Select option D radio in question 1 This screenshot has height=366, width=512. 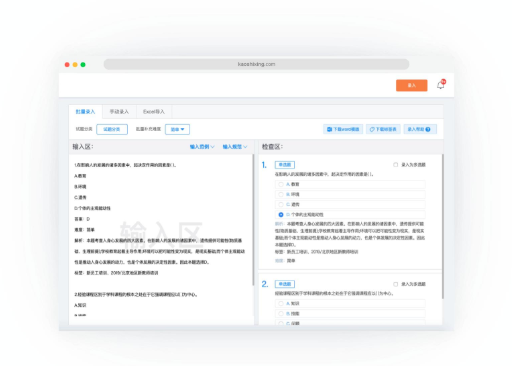point(281,215)
